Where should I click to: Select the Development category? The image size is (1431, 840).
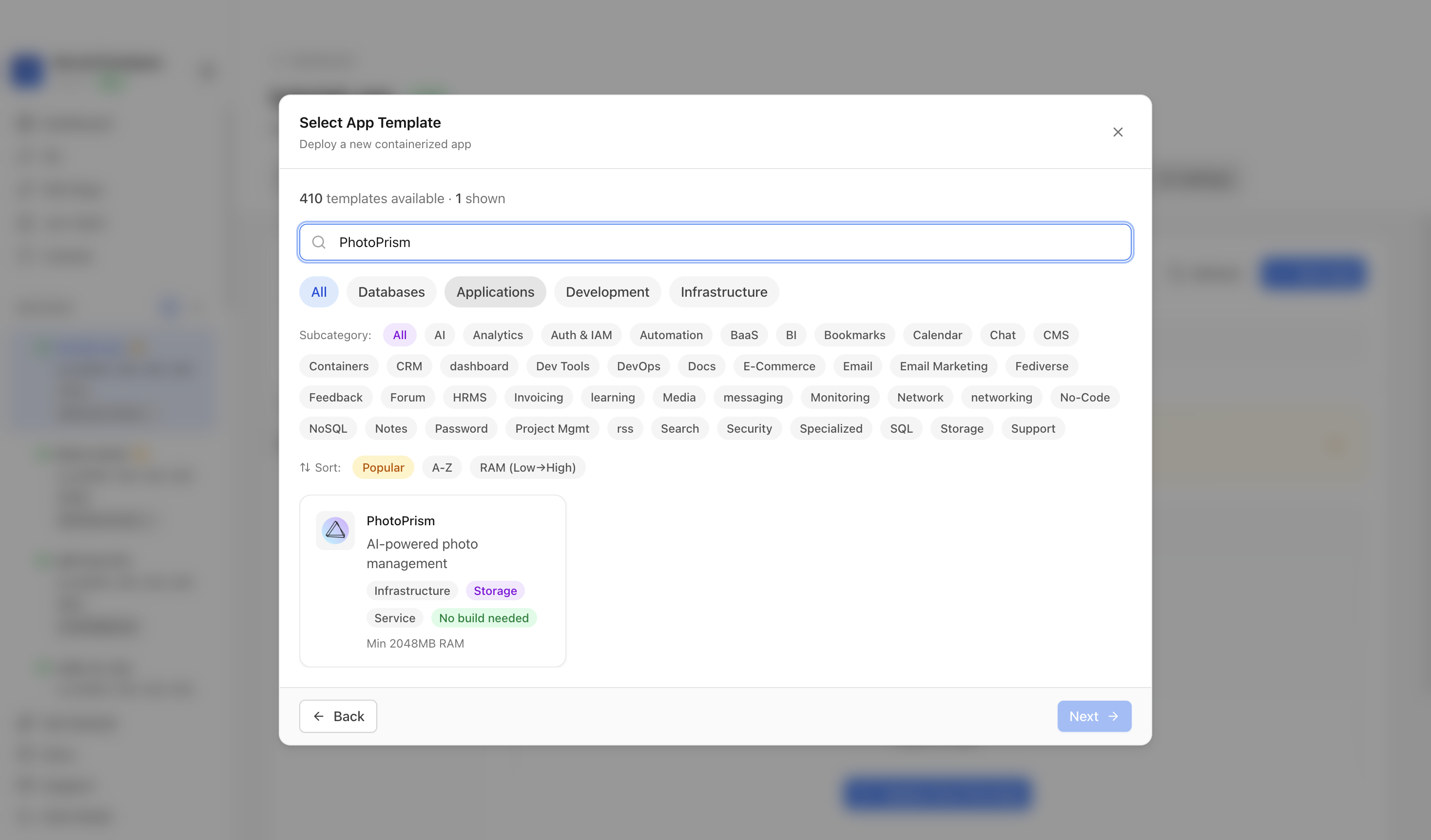click(x=607, y=292)
